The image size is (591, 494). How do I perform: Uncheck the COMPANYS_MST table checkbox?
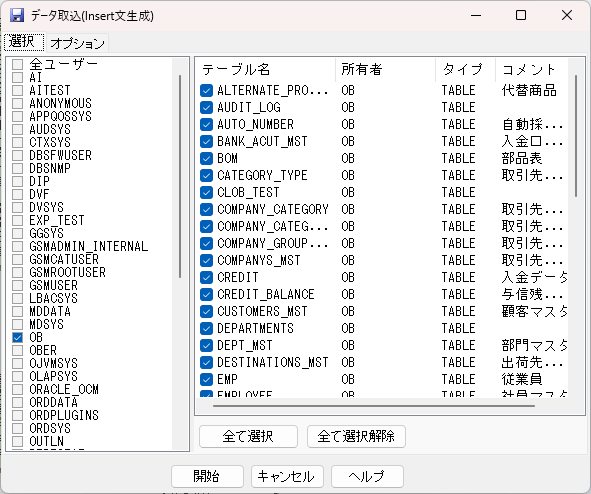pos(206,260)
